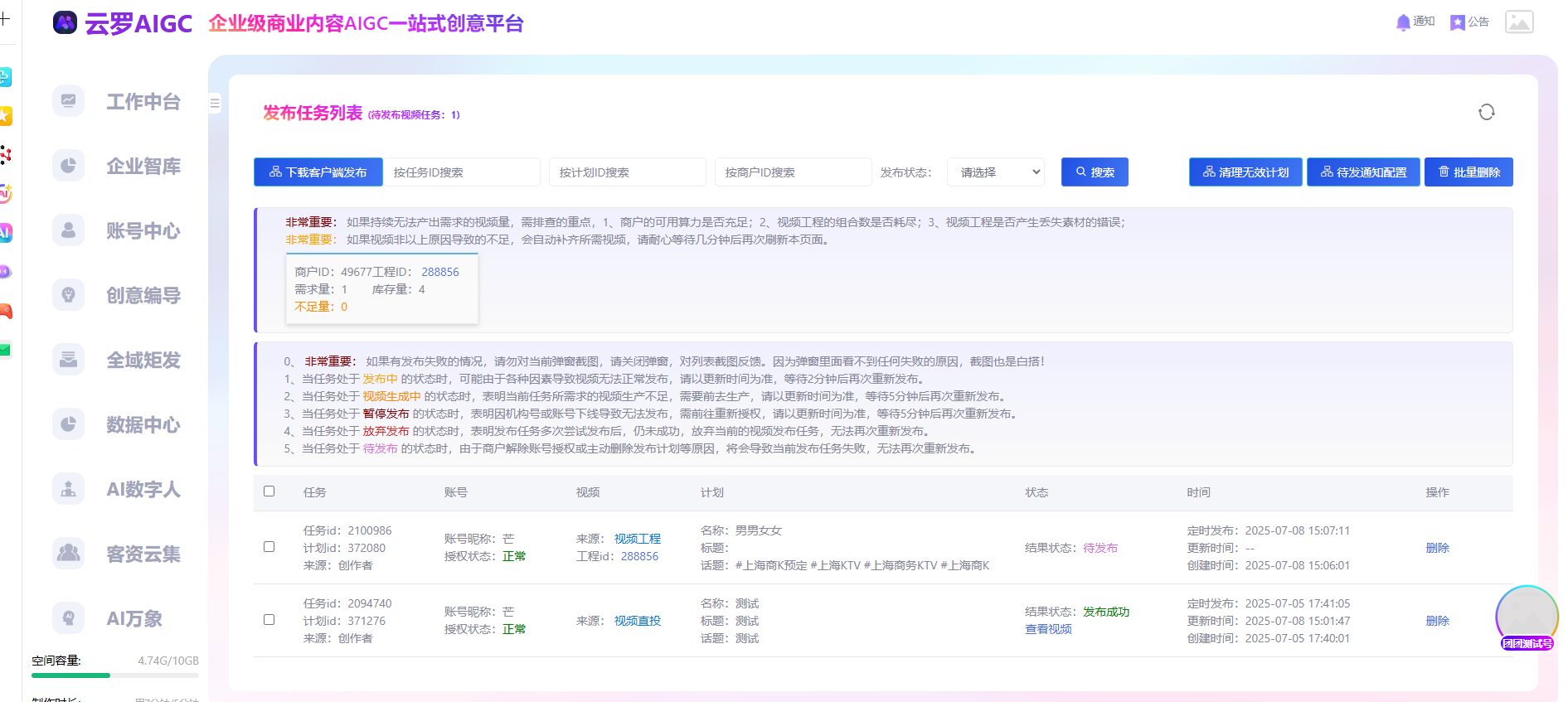This screenshot has height=702, width=1568.
Task: Click the 搜索 search button
Action: pos(1095,172)
